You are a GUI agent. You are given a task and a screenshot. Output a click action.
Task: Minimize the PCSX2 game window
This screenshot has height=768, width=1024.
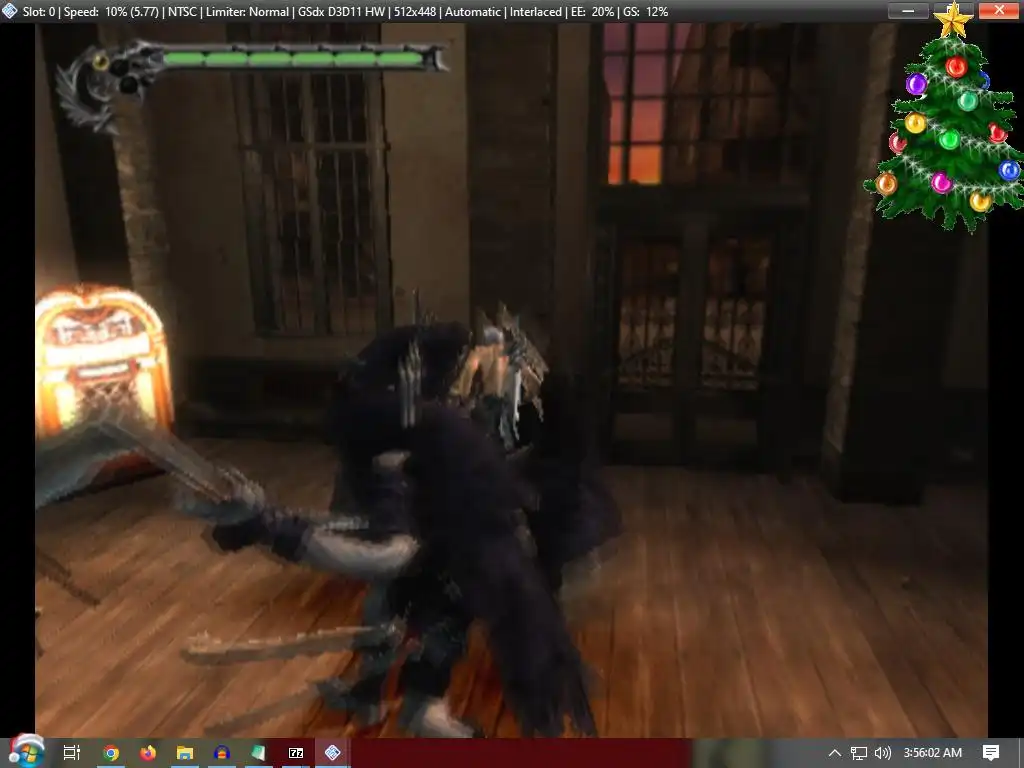(908, 10)
